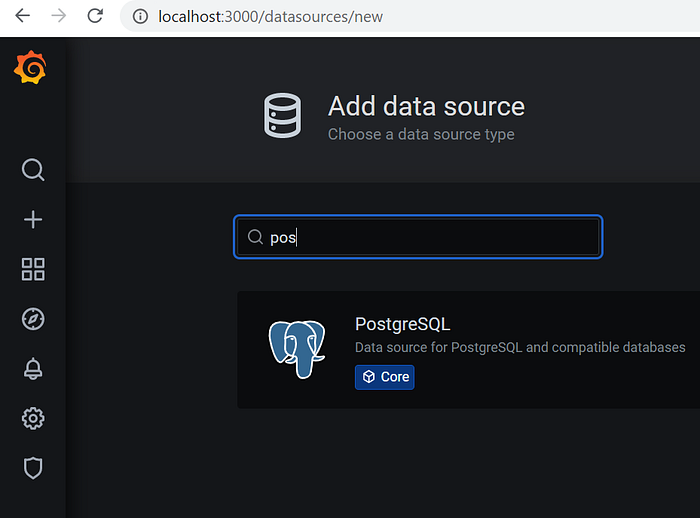The image size is (700, 518).
Task: Open the Create plus icon in sidebar
Action: coord(33,220)
